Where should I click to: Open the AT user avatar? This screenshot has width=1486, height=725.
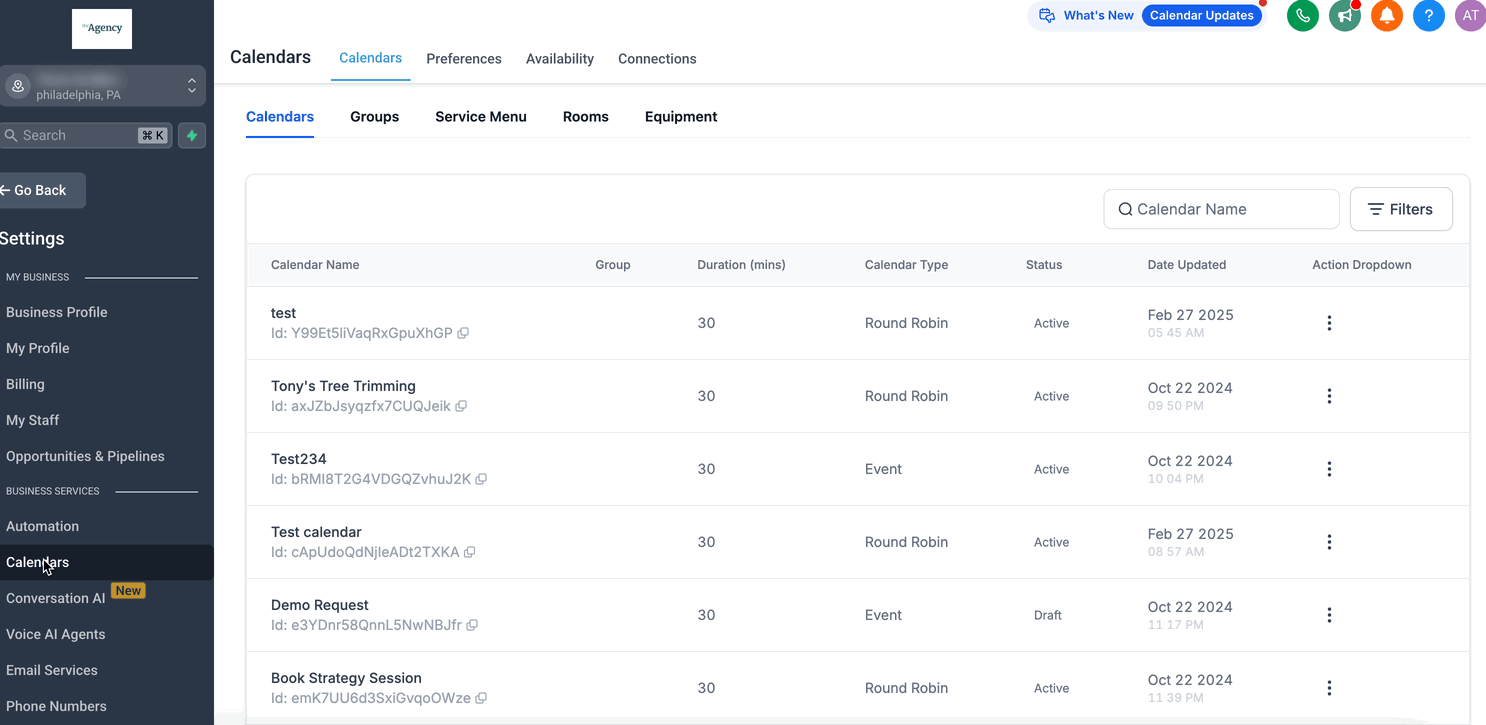click(x=1470, y=16)
